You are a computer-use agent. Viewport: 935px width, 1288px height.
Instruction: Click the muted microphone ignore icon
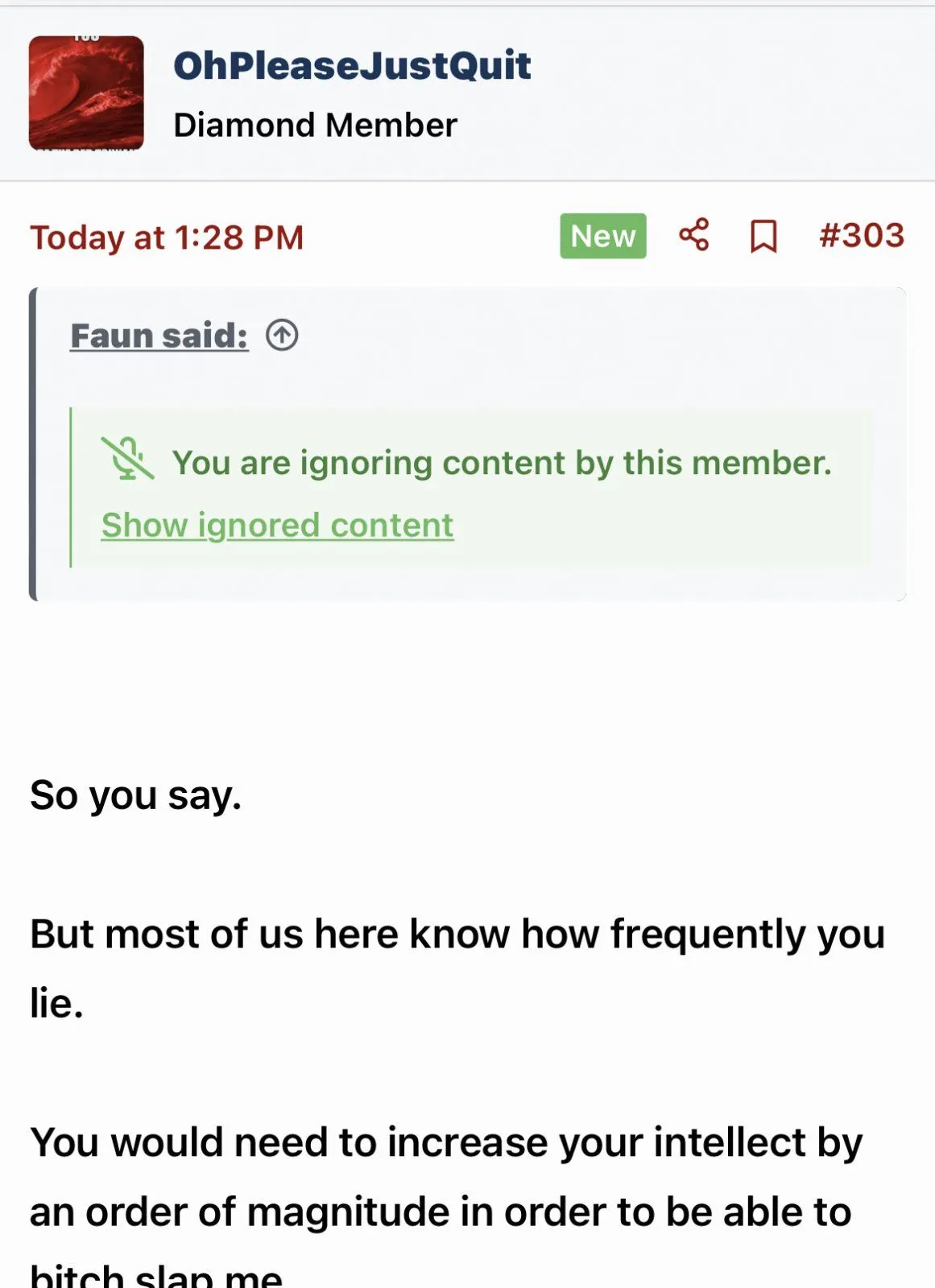coord(127,460)
